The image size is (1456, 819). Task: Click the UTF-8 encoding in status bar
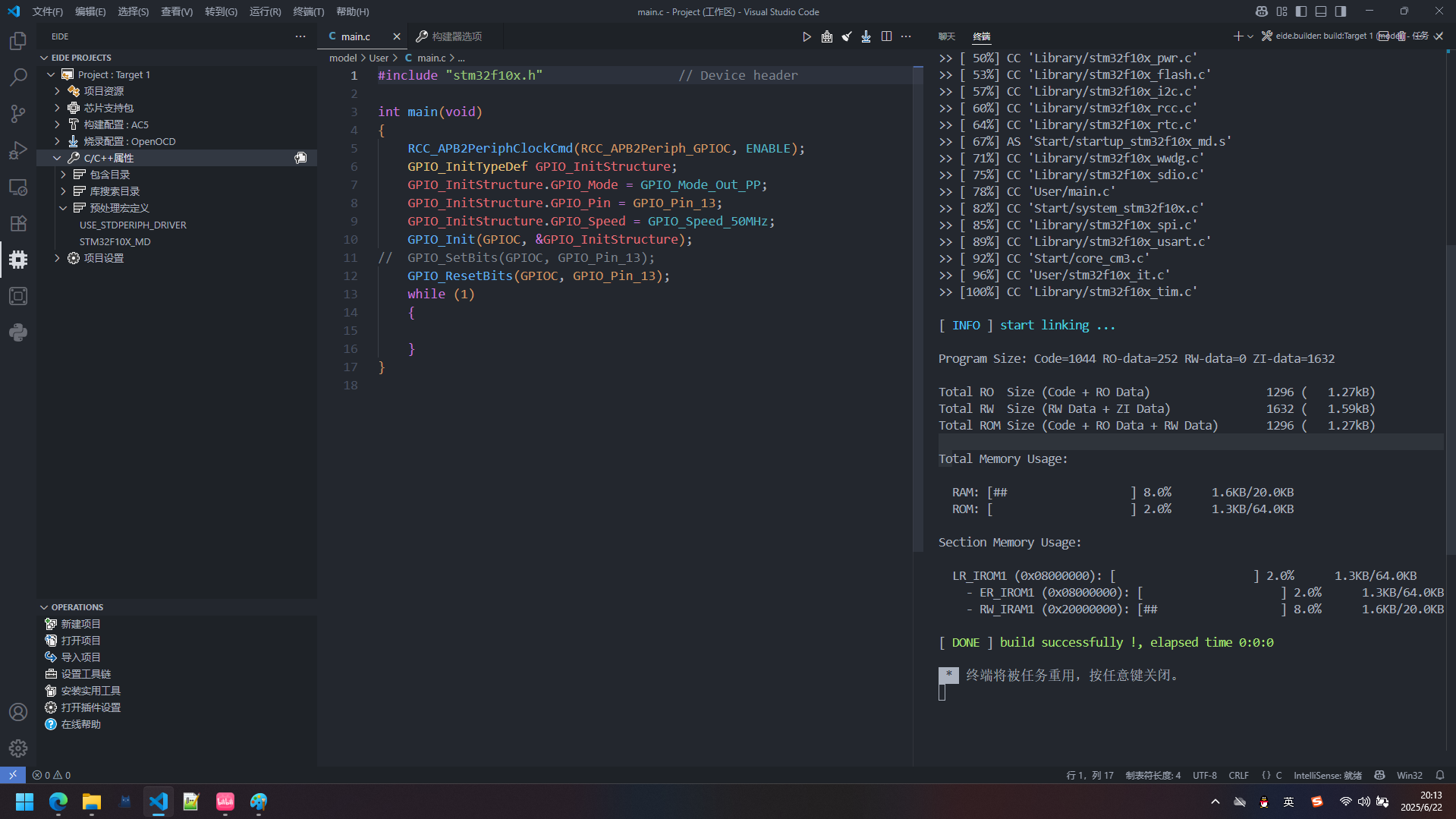1204,775
